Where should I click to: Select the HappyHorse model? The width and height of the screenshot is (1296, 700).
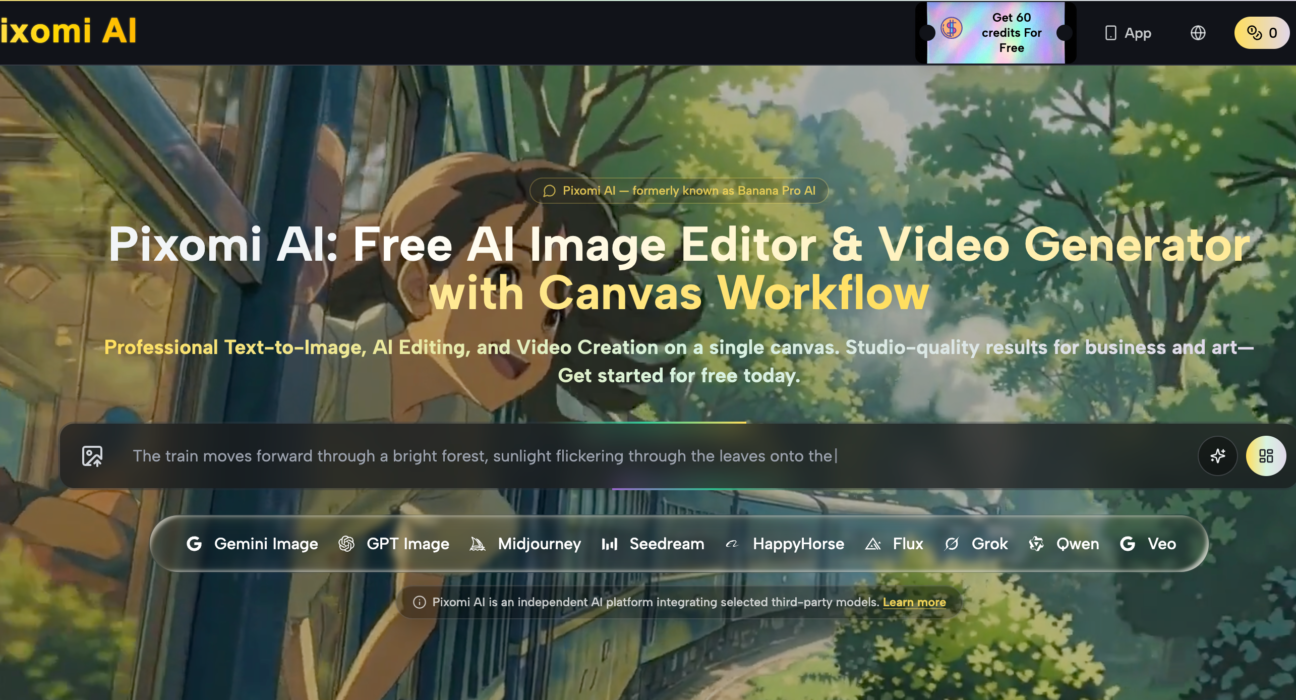pos(783,544)
